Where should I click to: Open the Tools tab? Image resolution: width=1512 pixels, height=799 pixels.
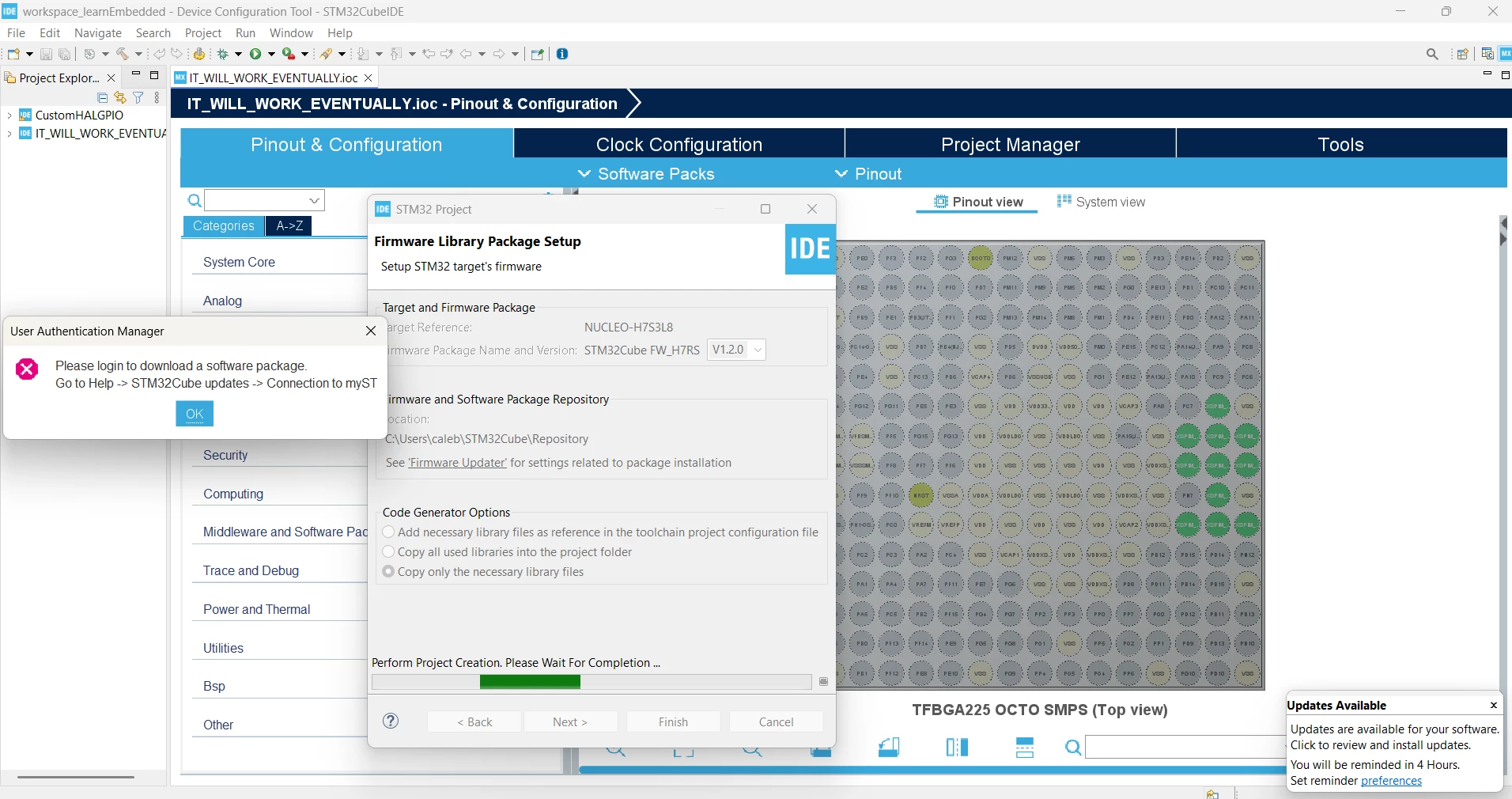(x=1341, y=144)
